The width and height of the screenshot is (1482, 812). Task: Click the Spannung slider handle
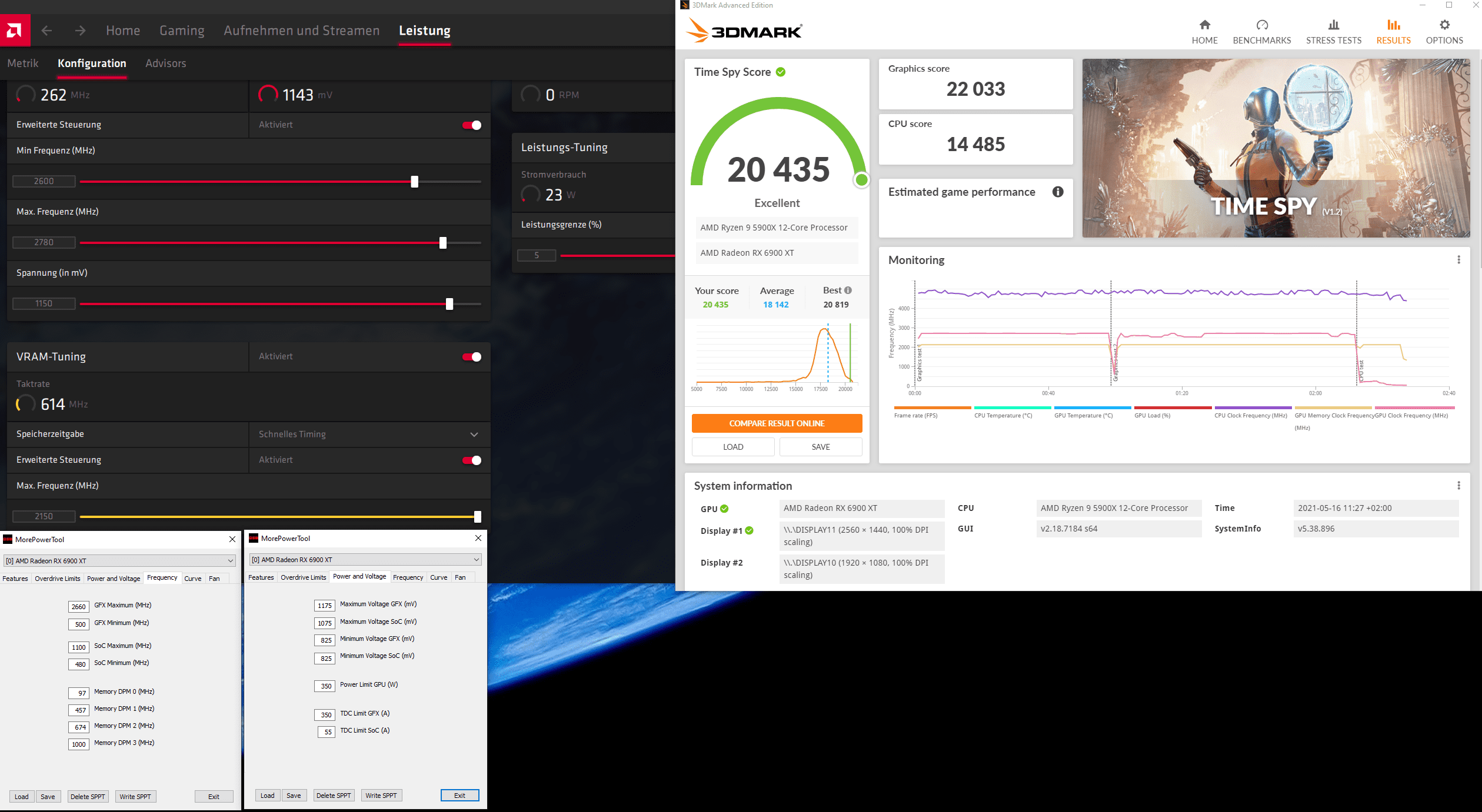[x=449, y=304]
